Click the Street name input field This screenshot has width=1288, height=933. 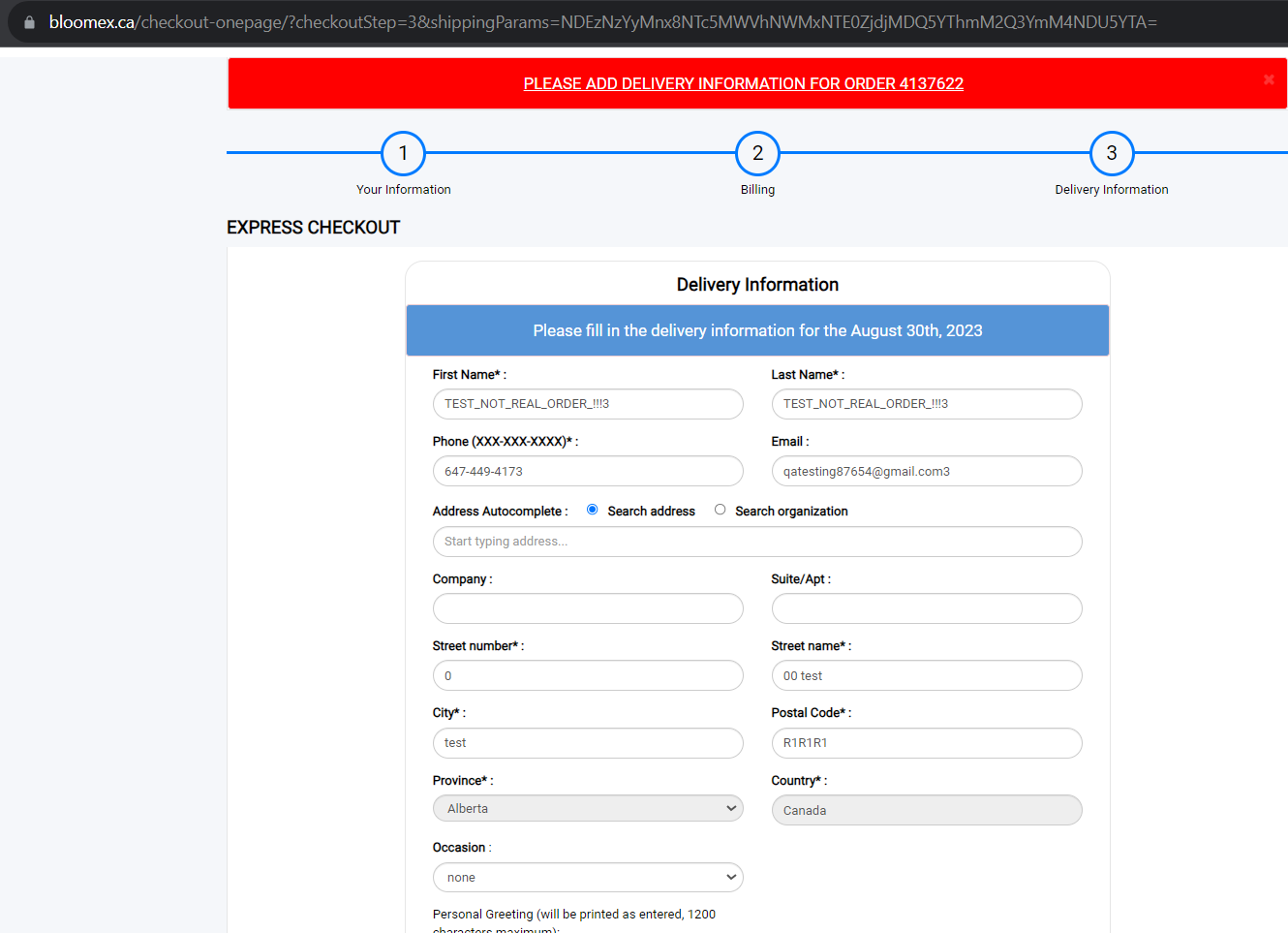click(927, 675)
